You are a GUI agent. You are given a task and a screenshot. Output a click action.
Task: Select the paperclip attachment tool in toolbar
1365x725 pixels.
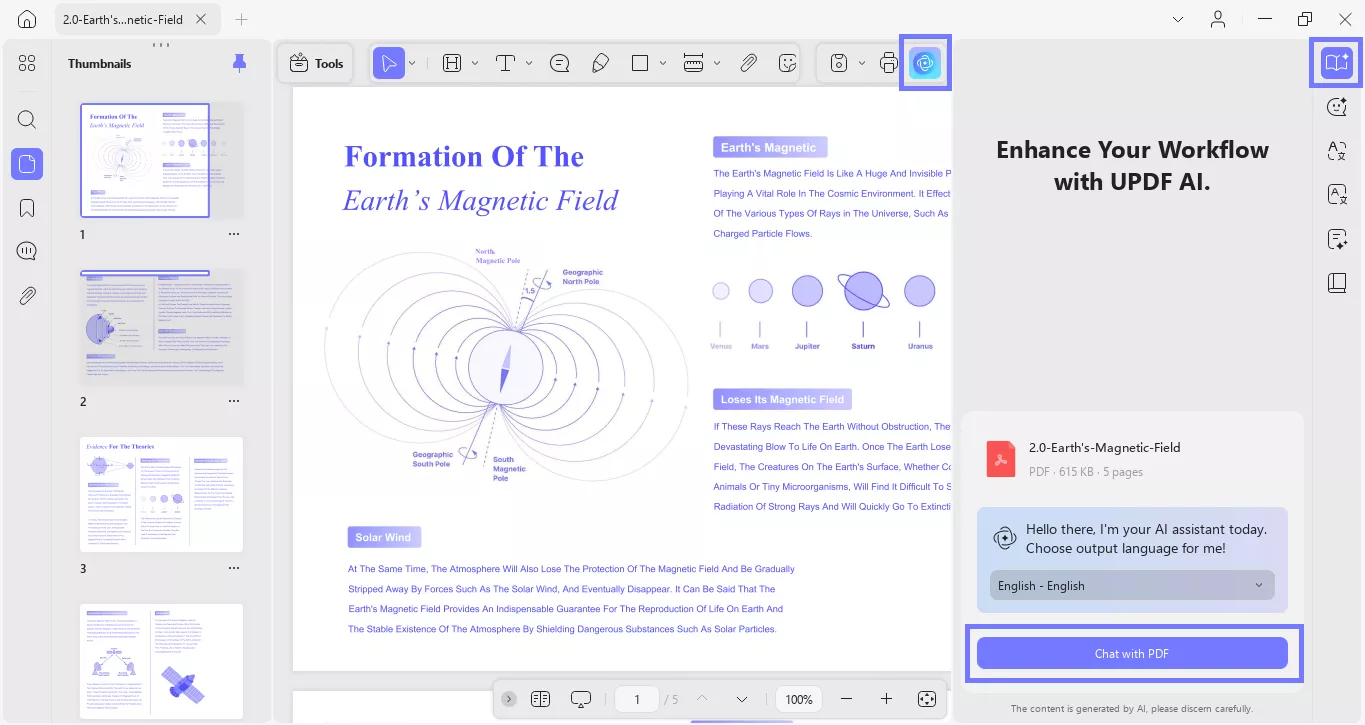[x=748, y=64]
